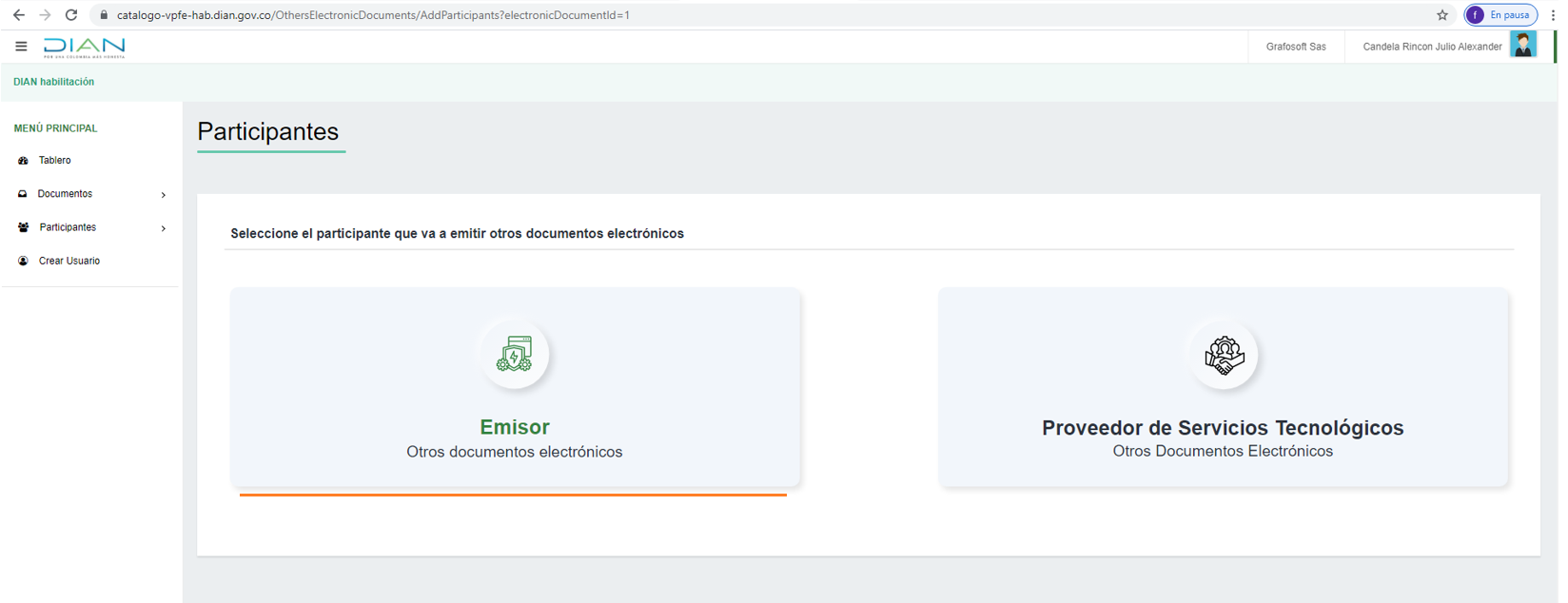Bookmark this page with the star icon

pyautogui.click(x=1441, y=15)
